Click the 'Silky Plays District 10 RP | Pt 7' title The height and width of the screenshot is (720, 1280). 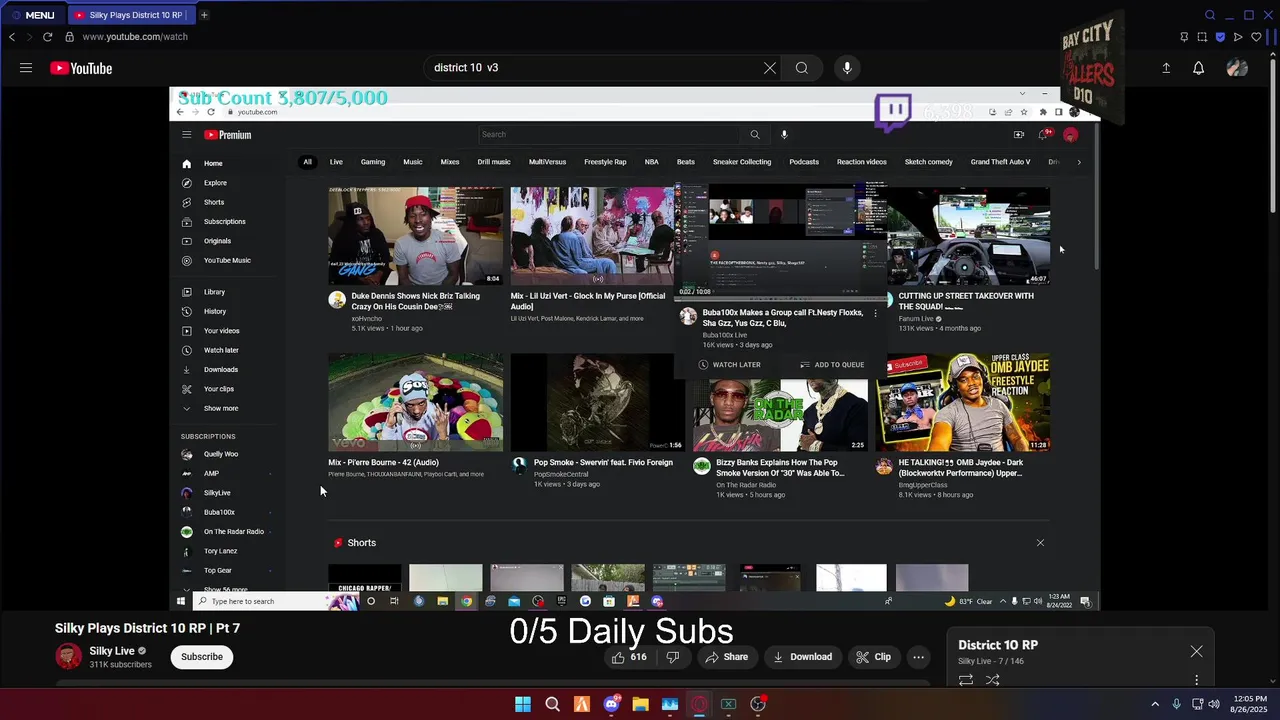coord(147,628)
